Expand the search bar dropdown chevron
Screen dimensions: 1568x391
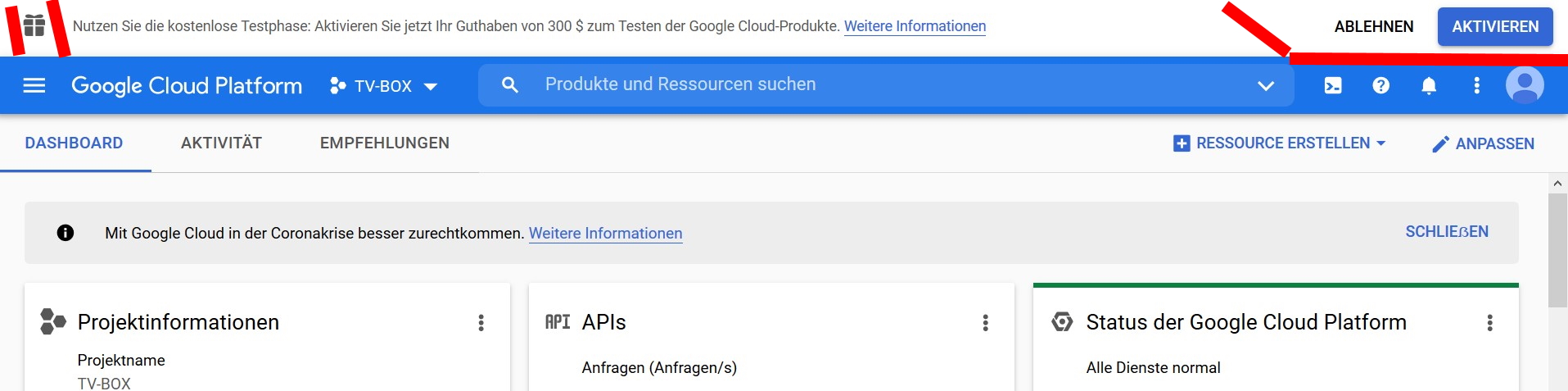1266,85
